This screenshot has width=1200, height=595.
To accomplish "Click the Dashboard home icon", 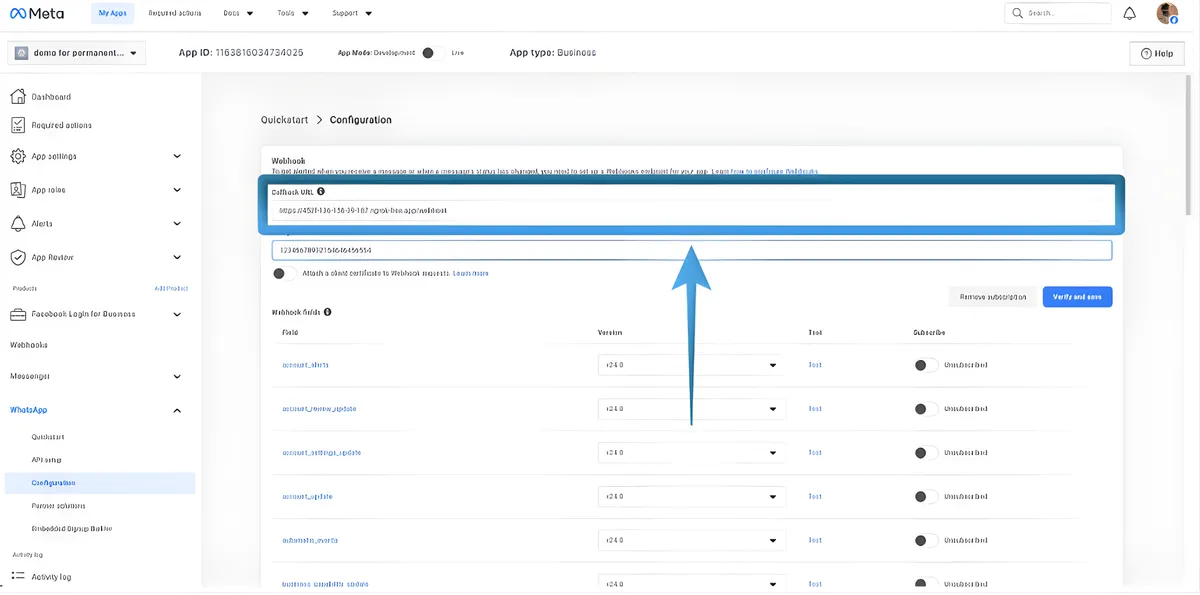I will [17, 97].
